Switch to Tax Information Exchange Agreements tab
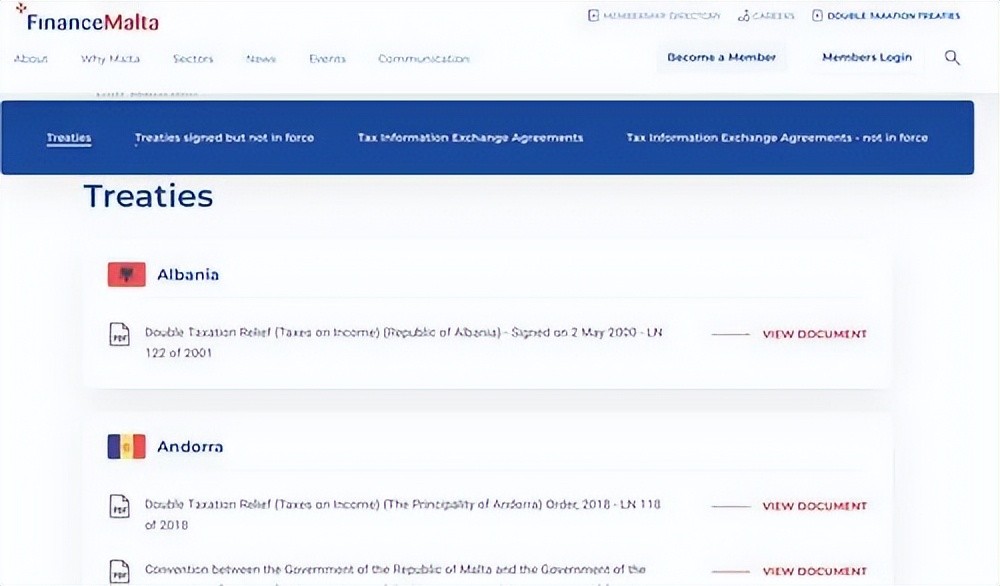Screen dimensions: 1000x586 tap(470, 138)
